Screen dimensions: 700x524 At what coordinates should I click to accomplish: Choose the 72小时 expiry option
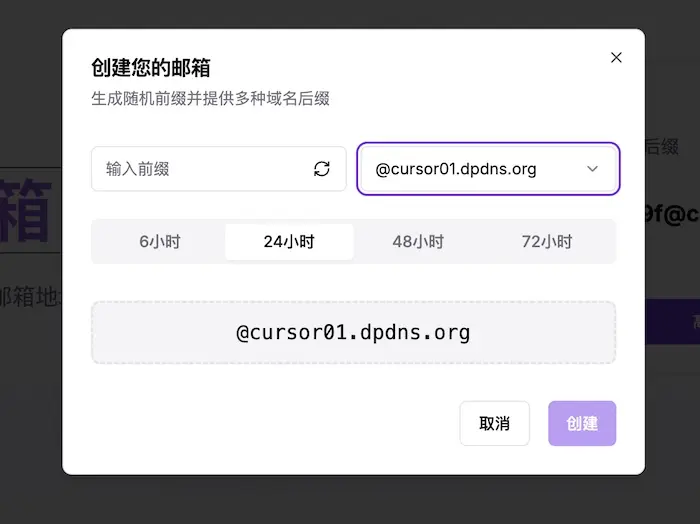click(x=547, y=241)
